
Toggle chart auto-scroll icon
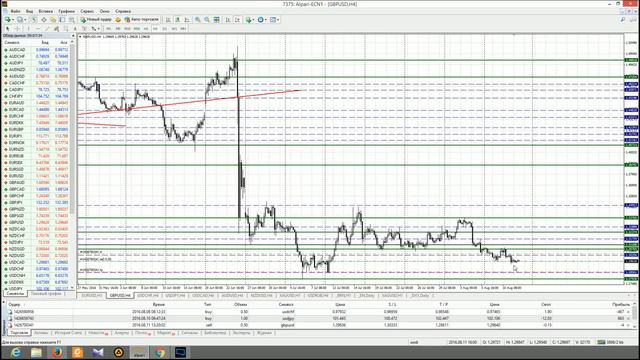(228, 20)
